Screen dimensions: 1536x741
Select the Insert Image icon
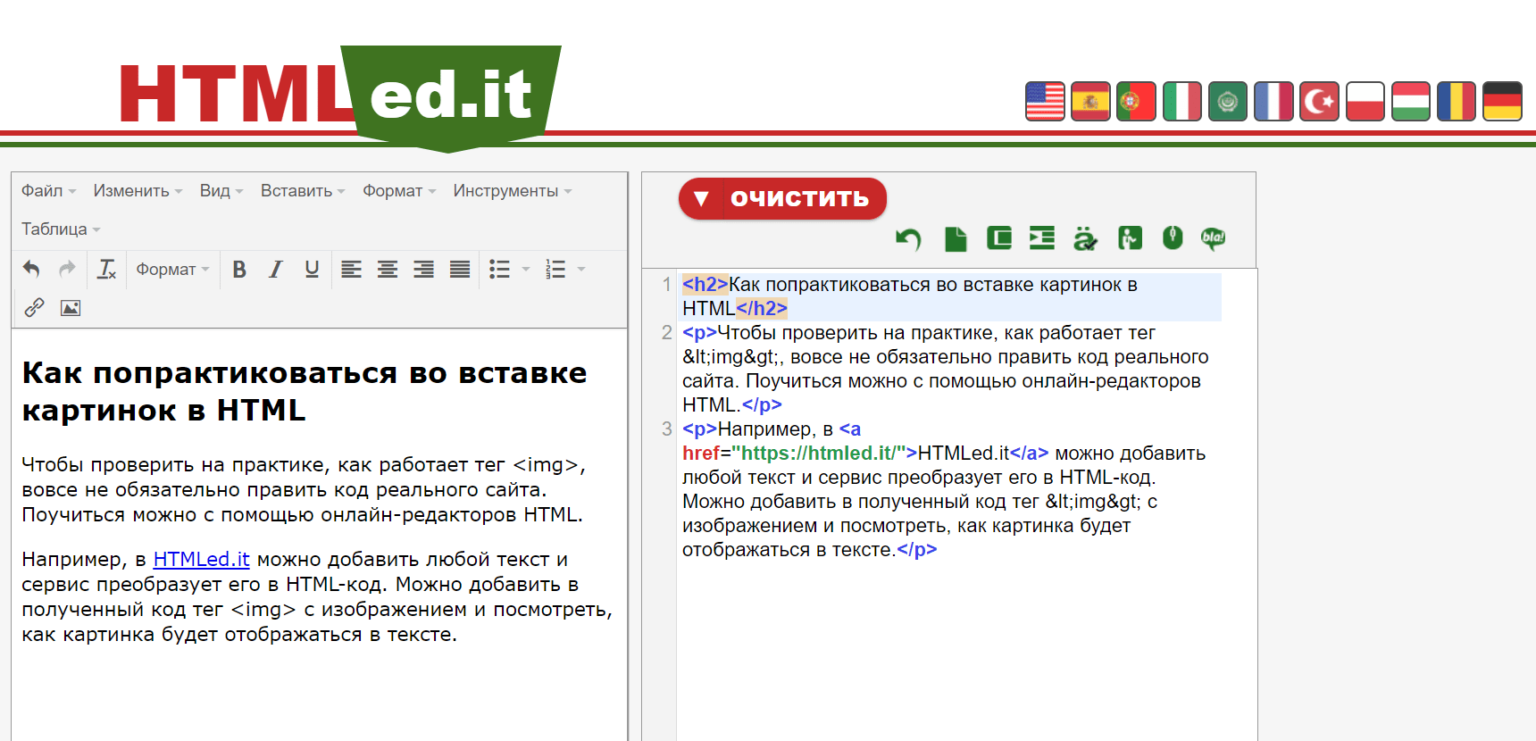coord(70,307)
